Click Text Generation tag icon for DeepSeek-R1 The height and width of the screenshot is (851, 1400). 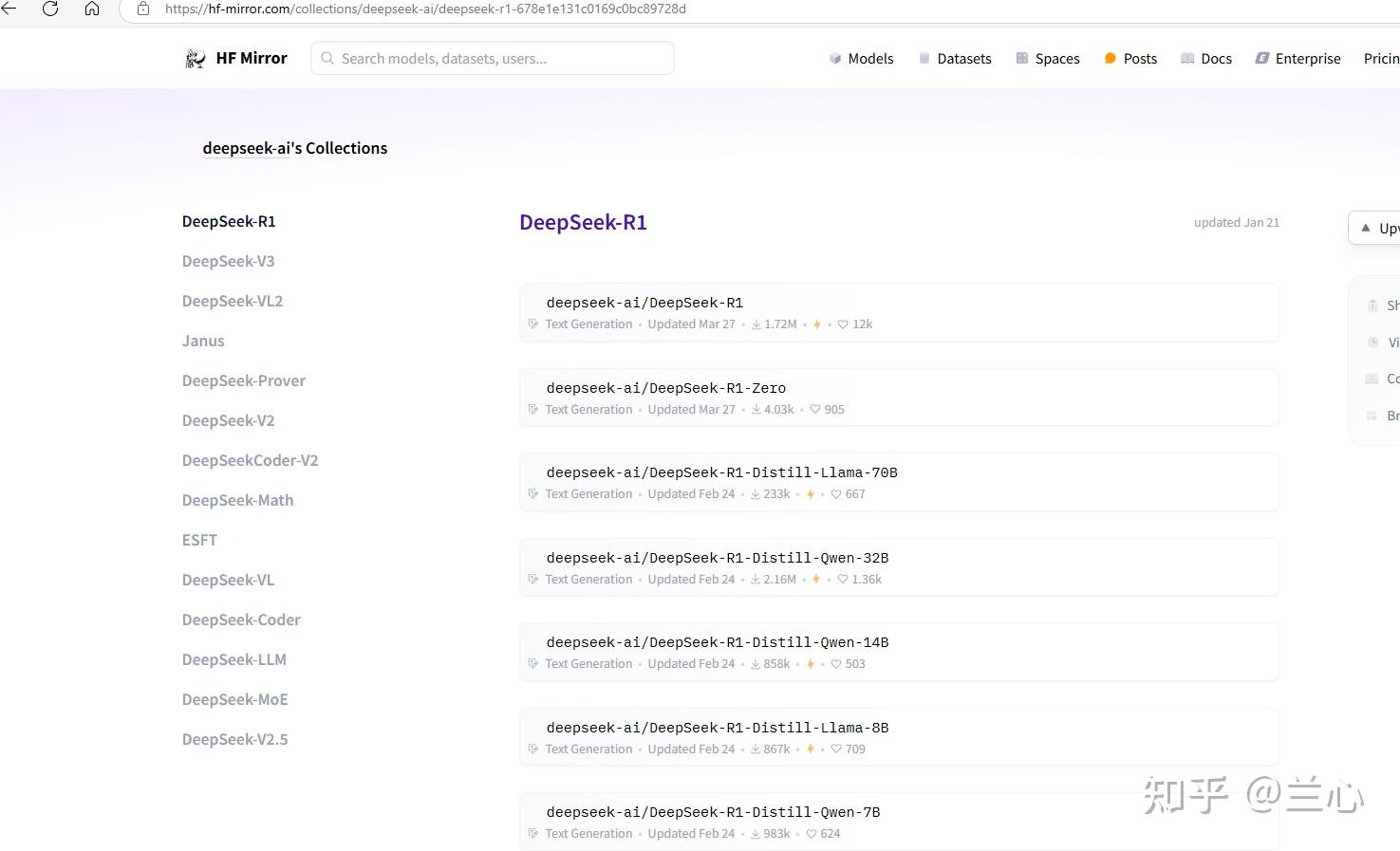click(x=533, y=324)
